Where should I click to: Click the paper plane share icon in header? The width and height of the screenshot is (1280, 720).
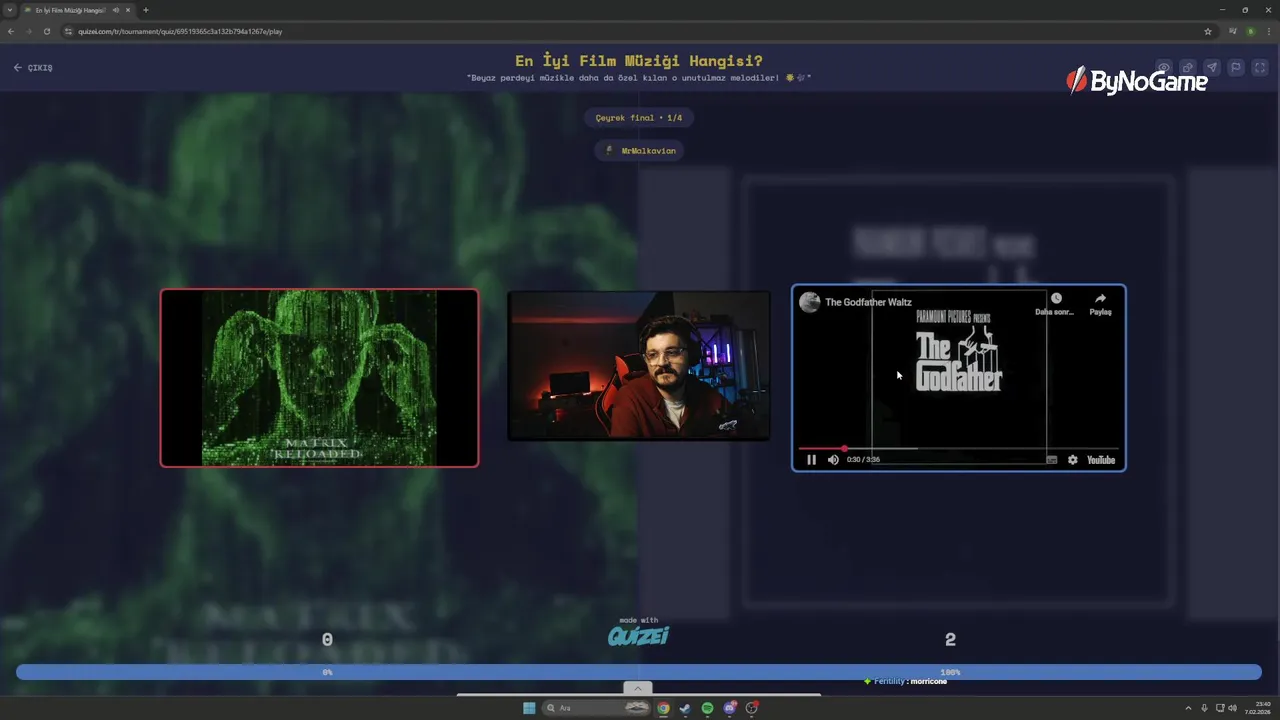coord(1212,68)
